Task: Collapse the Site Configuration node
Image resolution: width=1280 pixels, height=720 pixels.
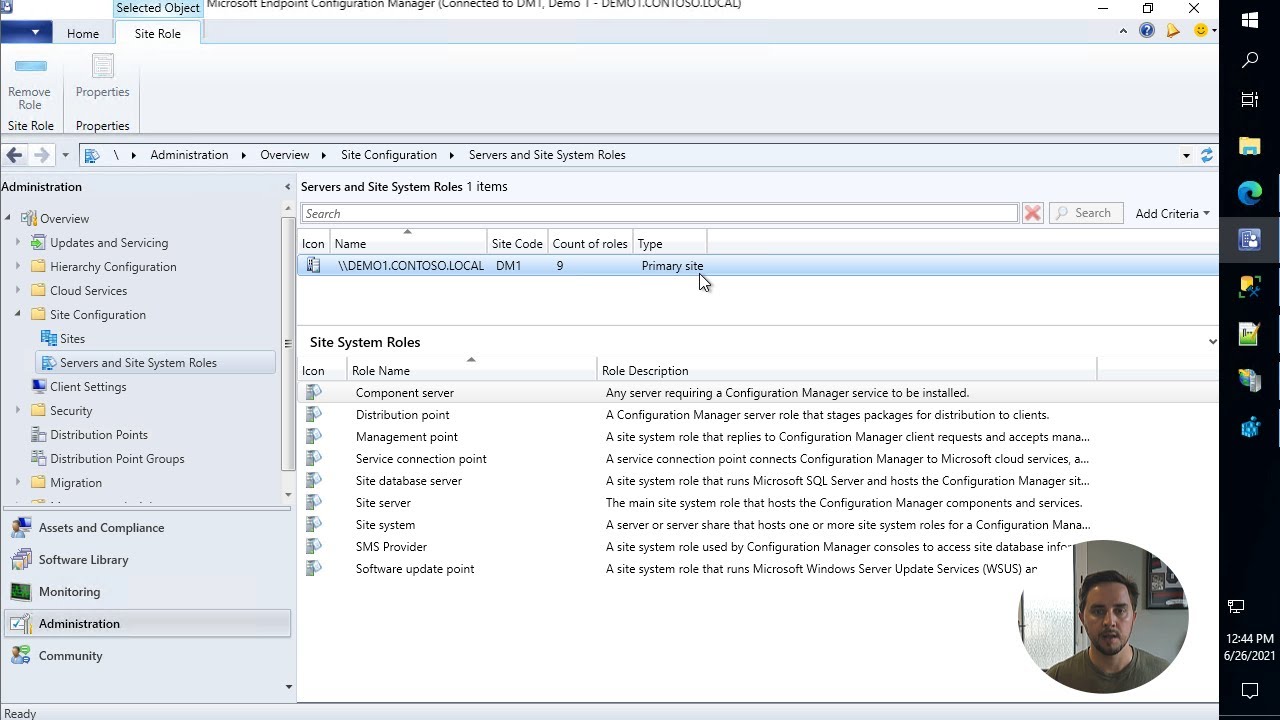Action: click(17, 315)
